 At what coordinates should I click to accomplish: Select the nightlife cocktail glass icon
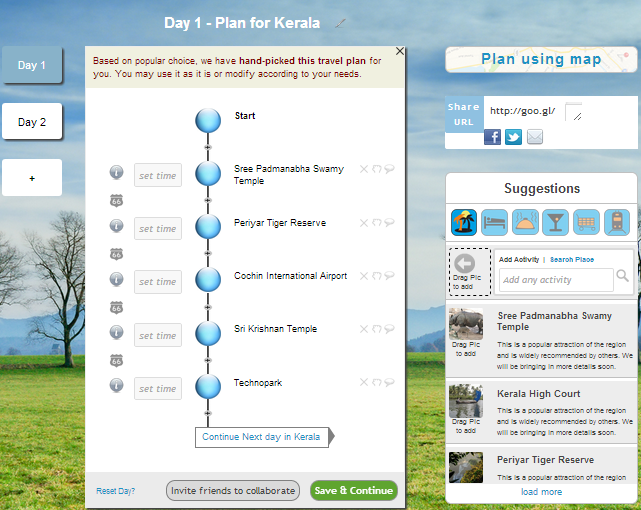point(555,222)
